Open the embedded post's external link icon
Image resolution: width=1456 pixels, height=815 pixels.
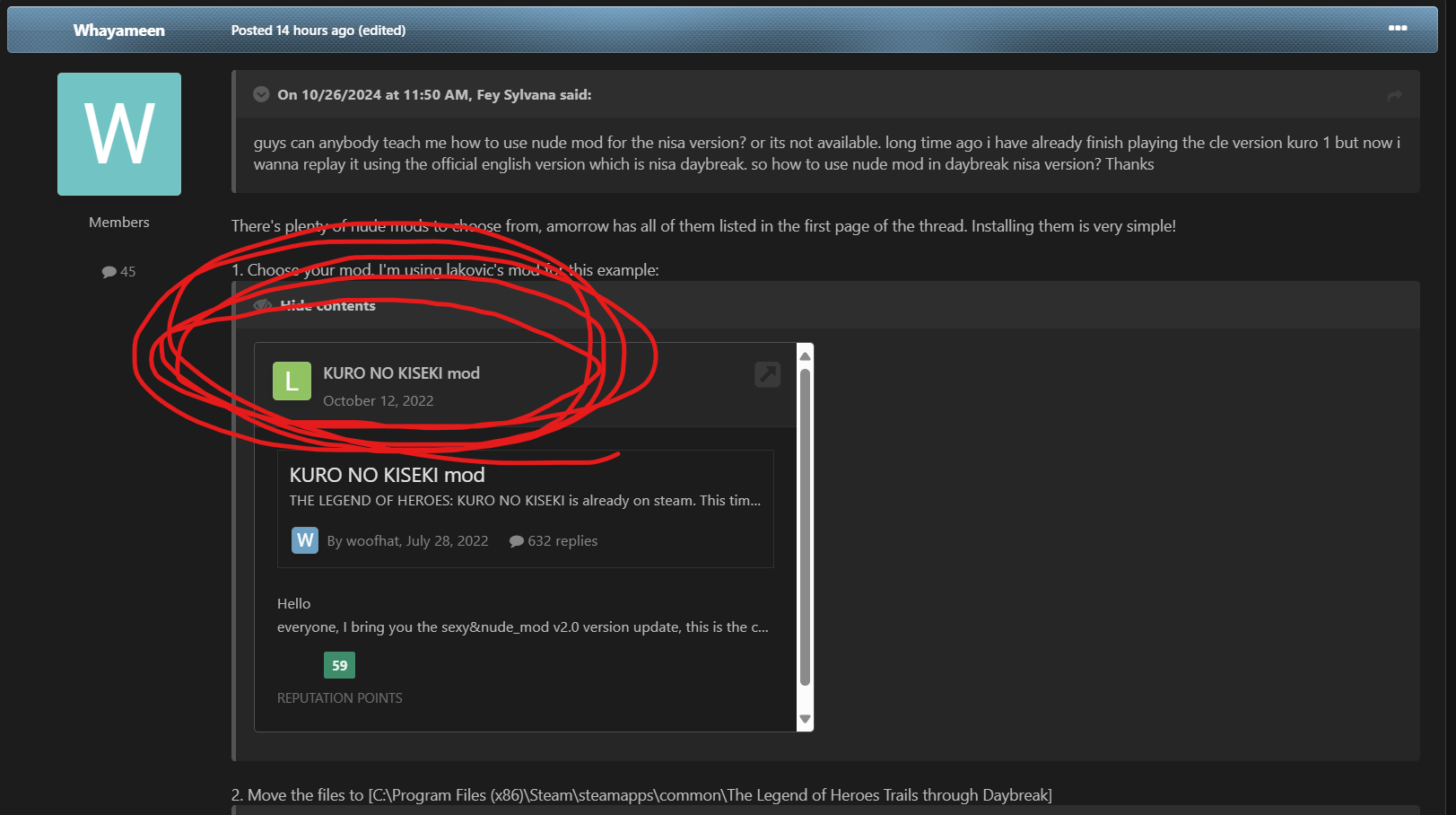tap(767, 374)
